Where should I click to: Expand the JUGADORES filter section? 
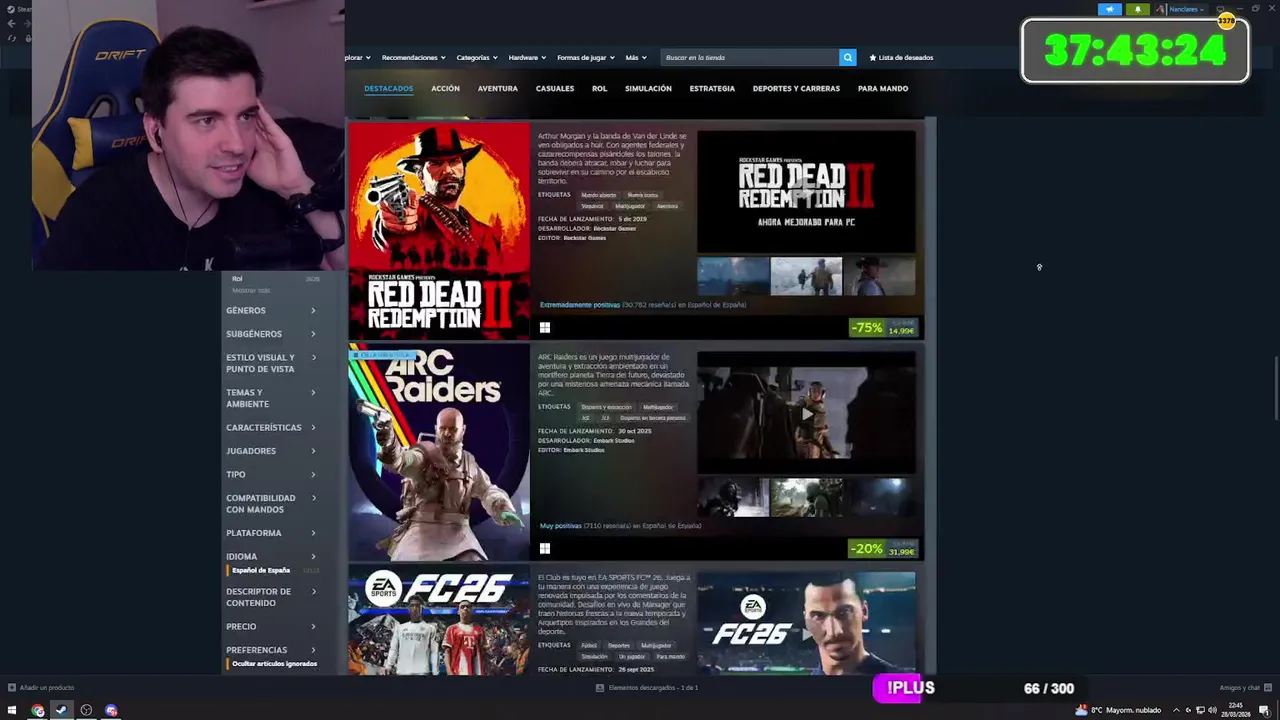pos(271,451)
